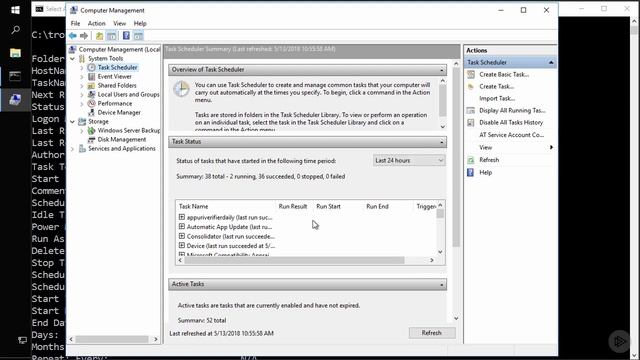
Task: Expand the Event Viewer tree node
Action: point(82,77)
